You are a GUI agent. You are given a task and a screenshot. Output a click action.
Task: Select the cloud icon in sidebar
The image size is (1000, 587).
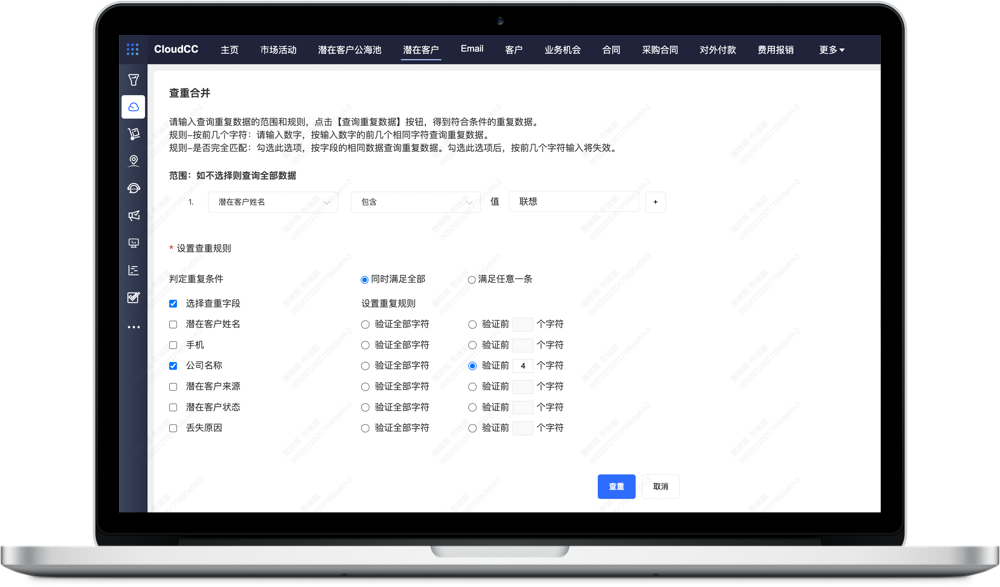point(133,106)
